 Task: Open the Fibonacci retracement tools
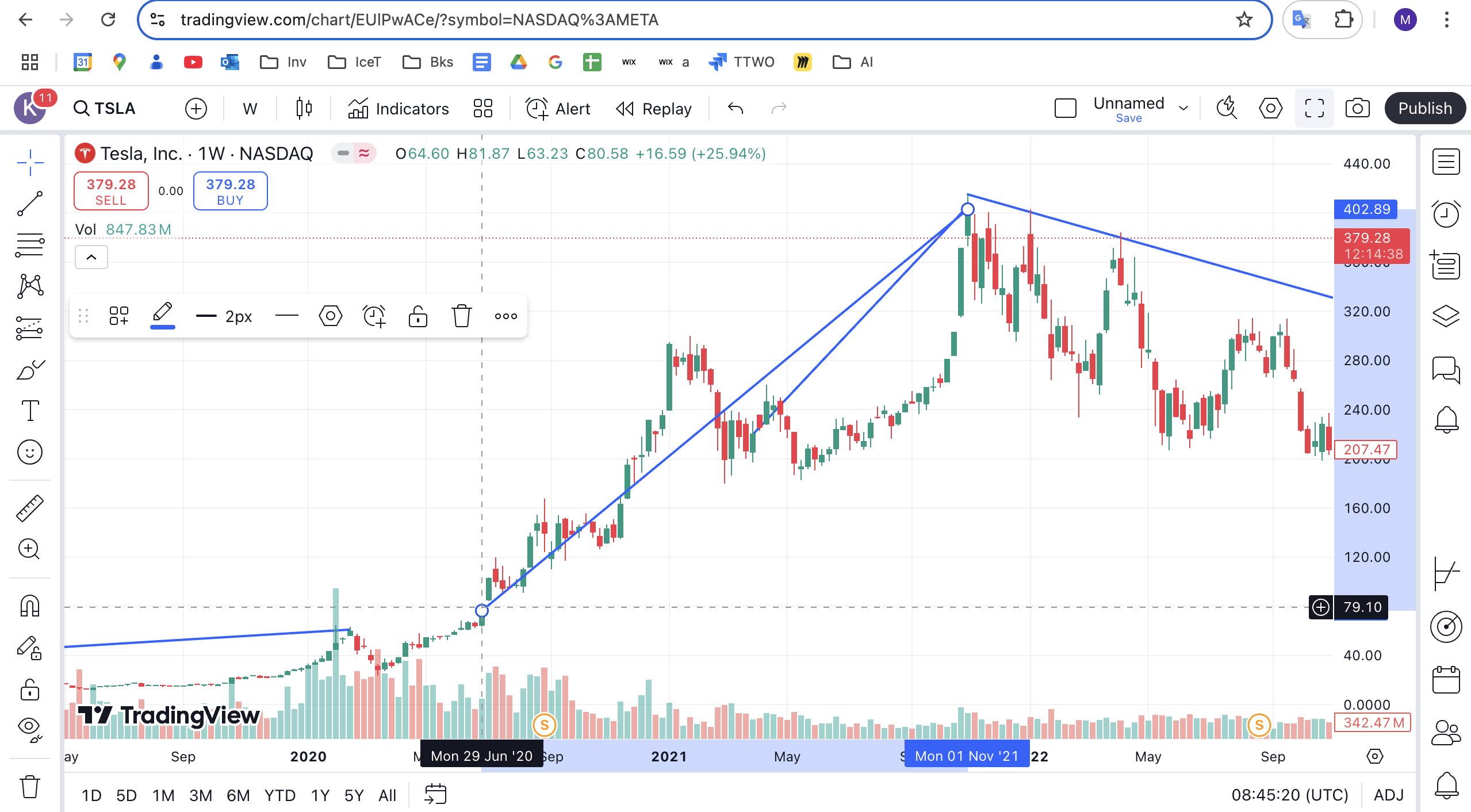tap(30, 245)
